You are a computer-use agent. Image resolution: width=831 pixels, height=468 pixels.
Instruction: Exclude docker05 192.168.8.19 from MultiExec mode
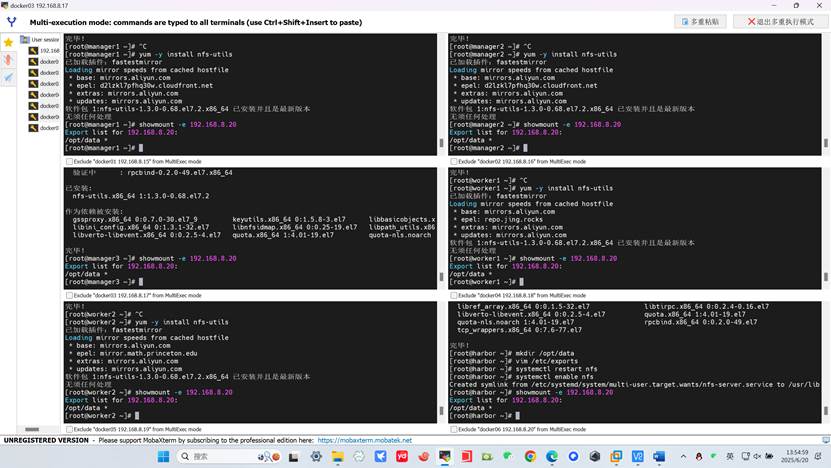tap(69, 429)
